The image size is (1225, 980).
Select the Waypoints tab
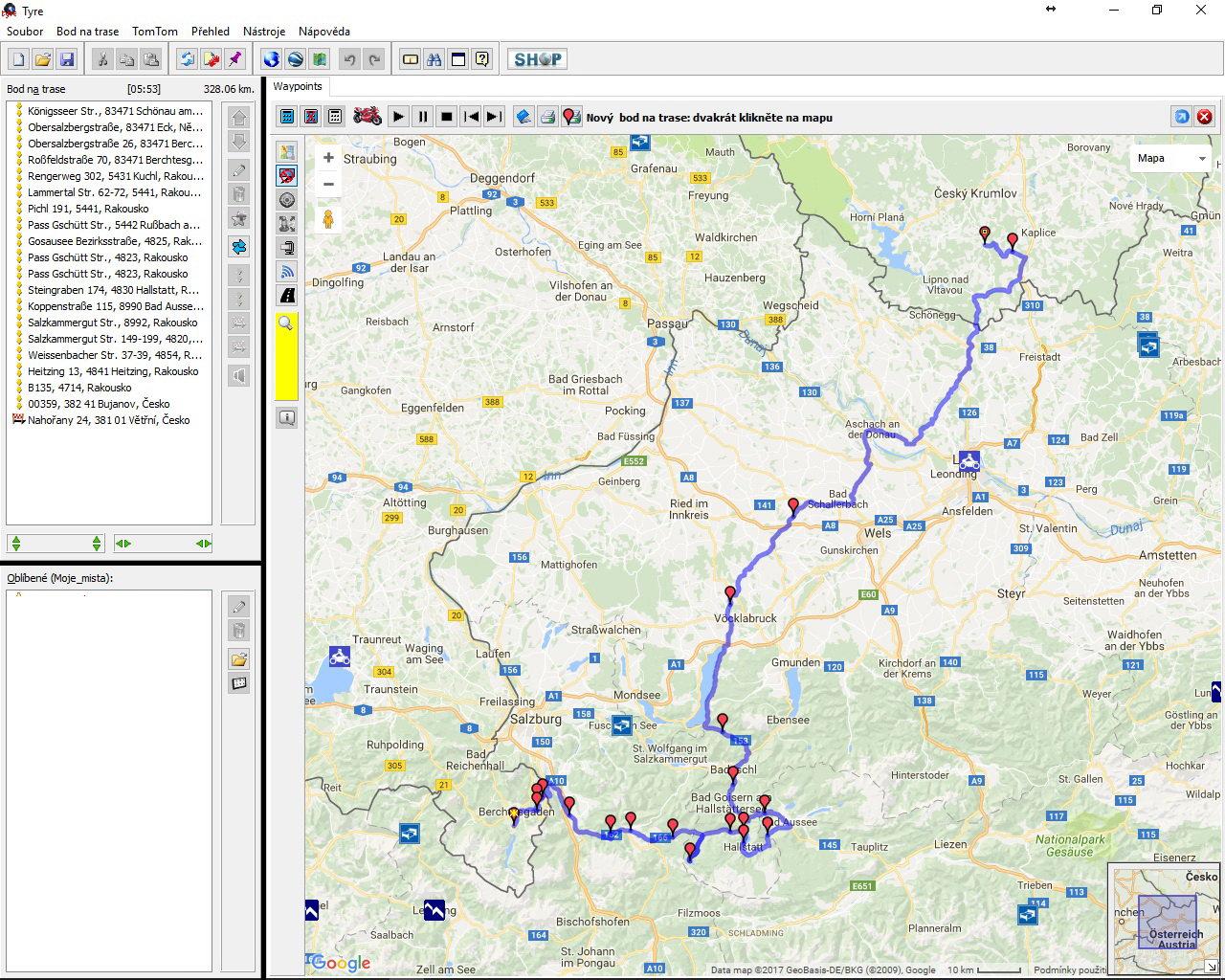[298, 86]
